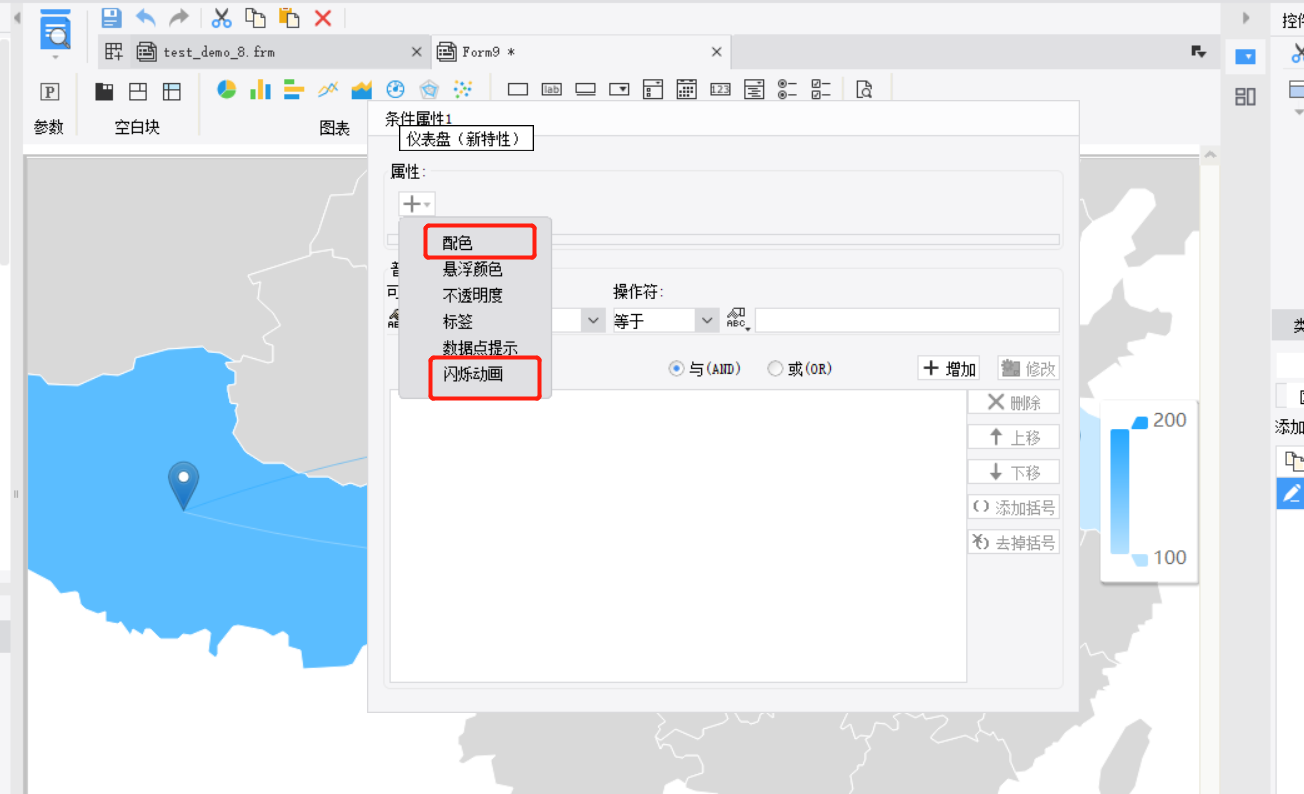Expand the plus add-property dropdown
Viewport: 1304px width, 794px height.
coord(416,204)
